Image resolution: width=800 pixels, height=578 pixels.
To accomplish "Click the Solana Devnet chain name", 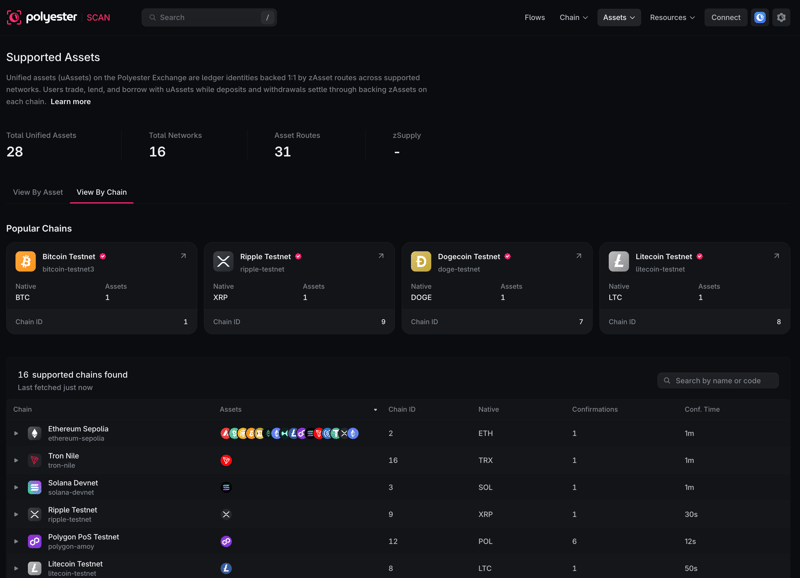I will tap(73, 483).
